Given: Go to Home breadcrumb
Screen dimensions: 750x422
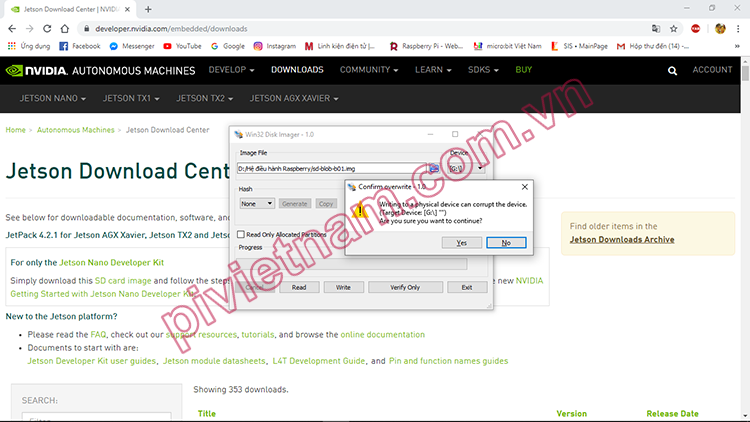Looking at the screenshot, I should [x=15, y=130].
